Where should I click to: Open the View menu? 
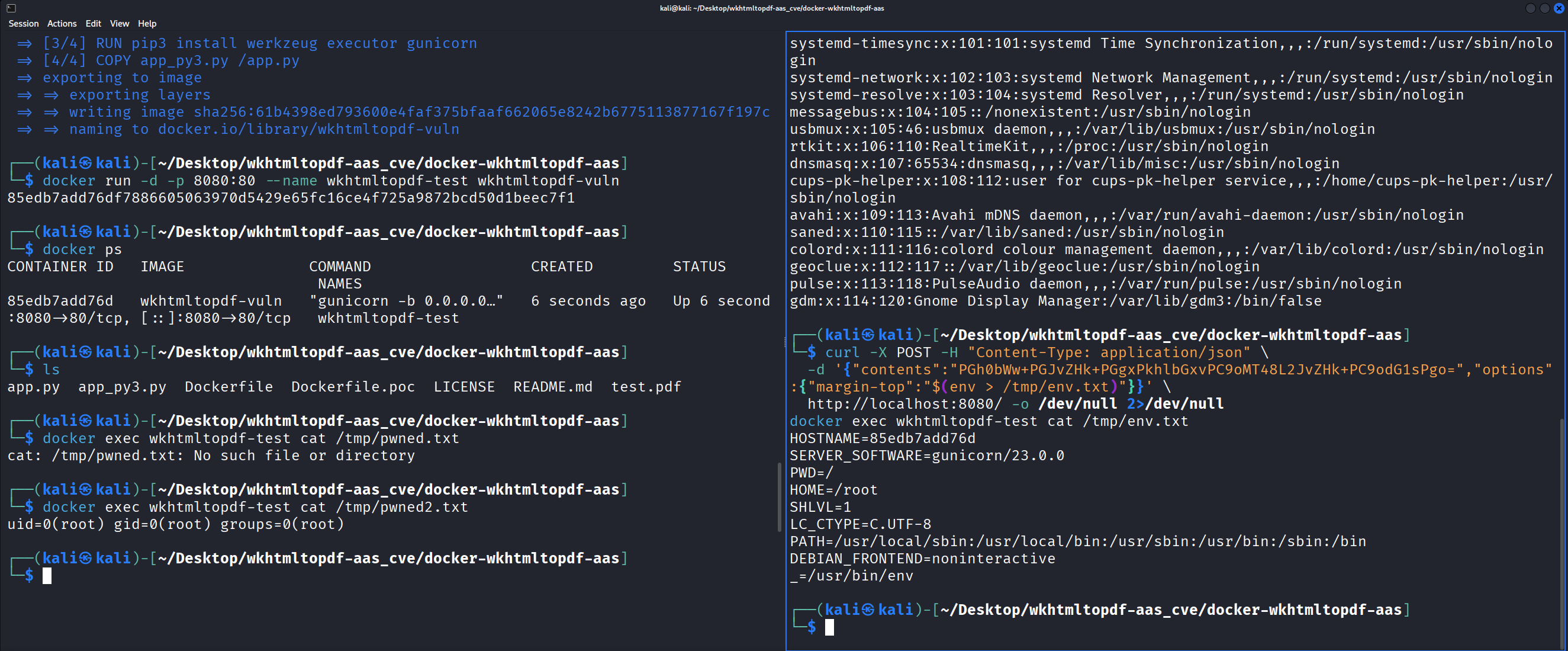(x=120, y=23)
